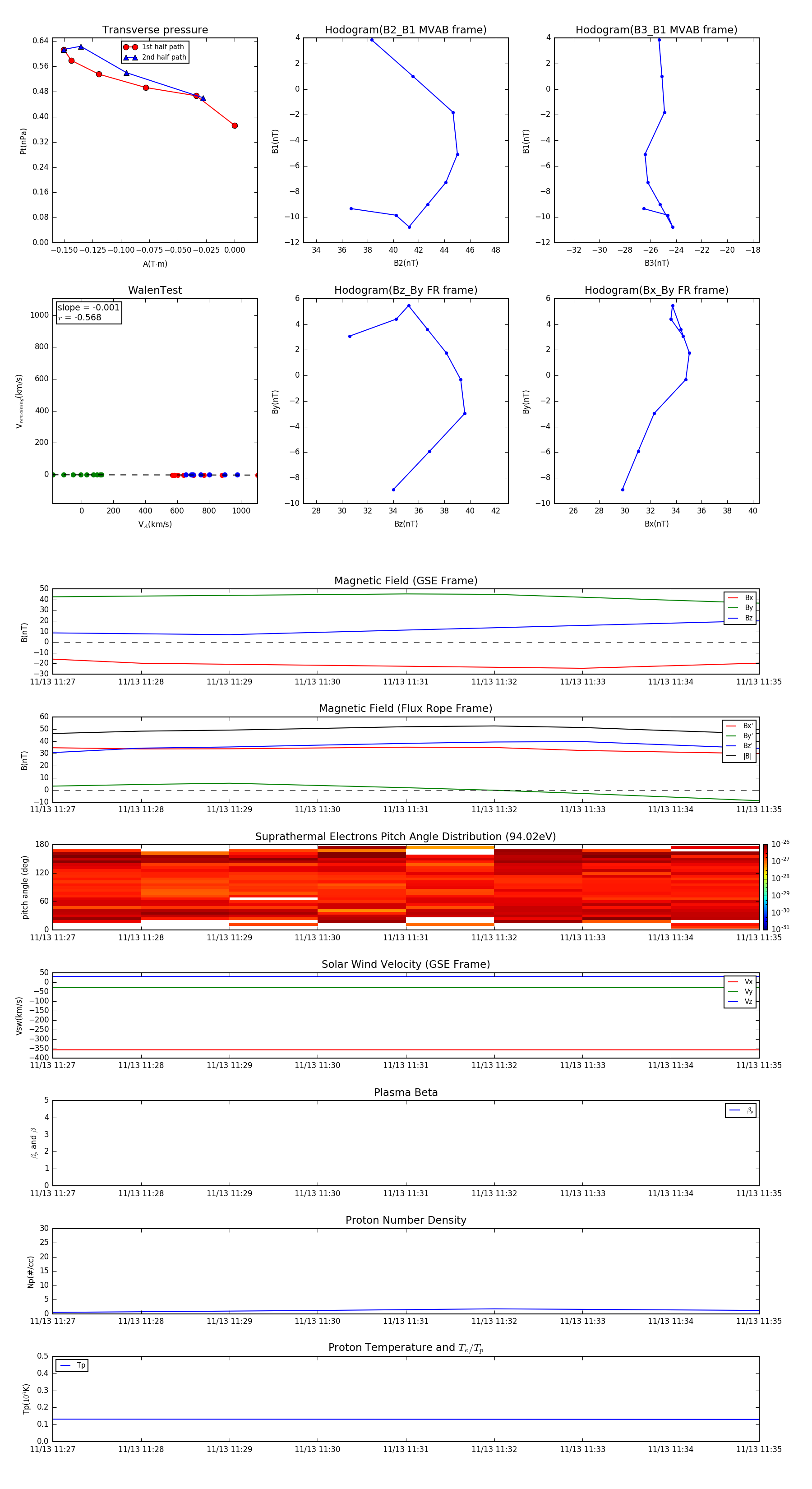Click the 'Bz(nT)' x-axis label
This screenshot has width=812, height=1489.
coord(406,524)
